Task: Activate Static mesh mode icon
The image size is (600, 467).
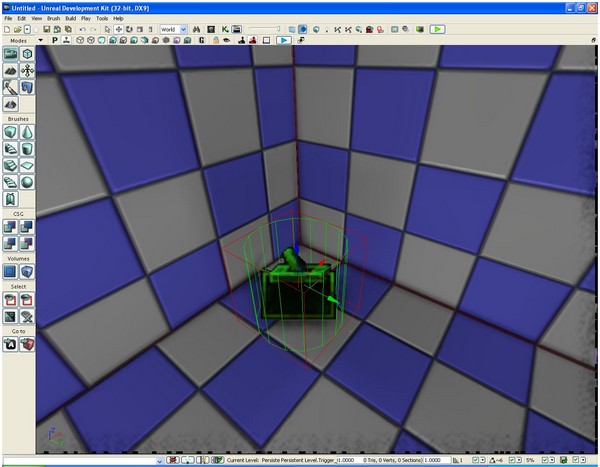Action: pyautogui.click(x=27, y=87)
